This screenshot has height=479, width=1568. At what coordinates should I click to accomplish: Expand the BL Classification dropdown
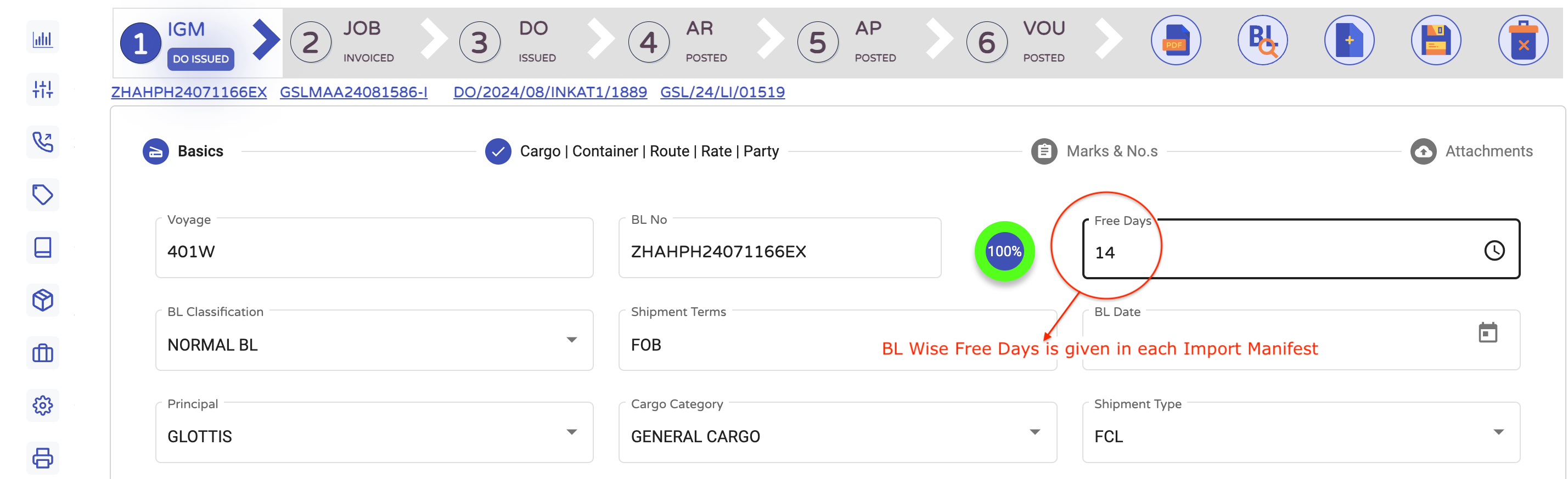tap(571, 340)
